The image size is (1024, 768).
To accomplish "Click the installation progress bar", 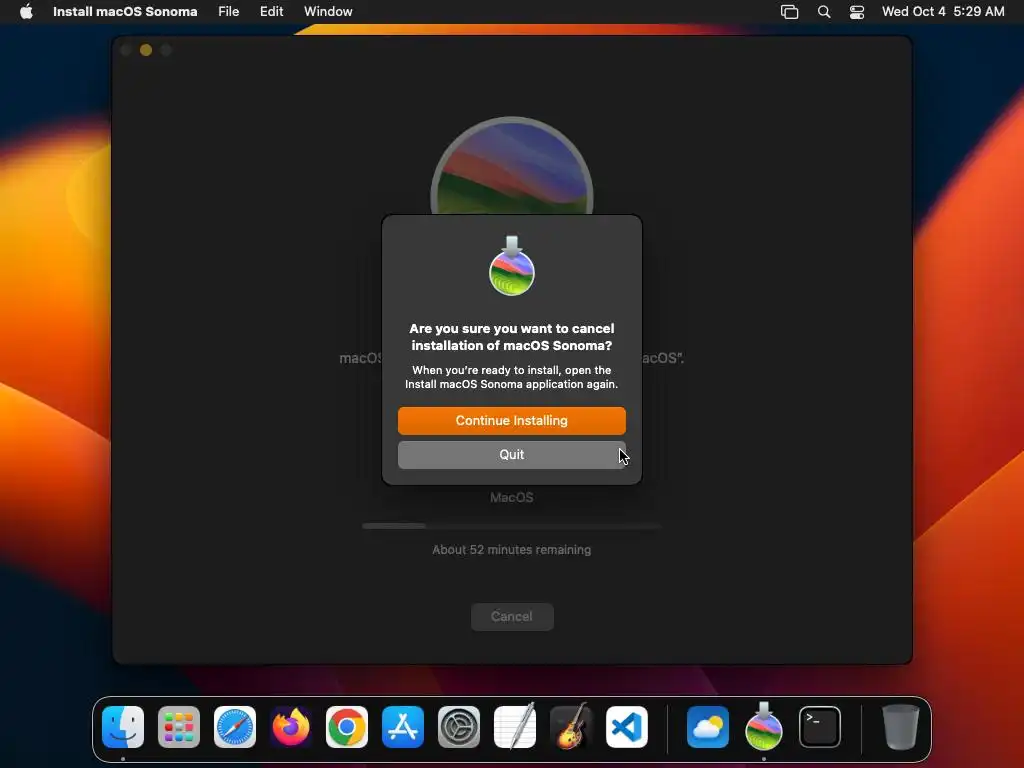I will pos(512,526).
